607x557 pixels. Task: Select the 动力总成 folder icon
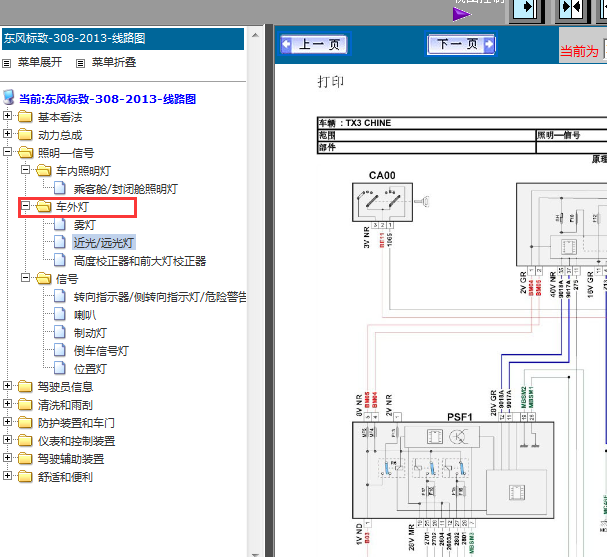(25, 134)
